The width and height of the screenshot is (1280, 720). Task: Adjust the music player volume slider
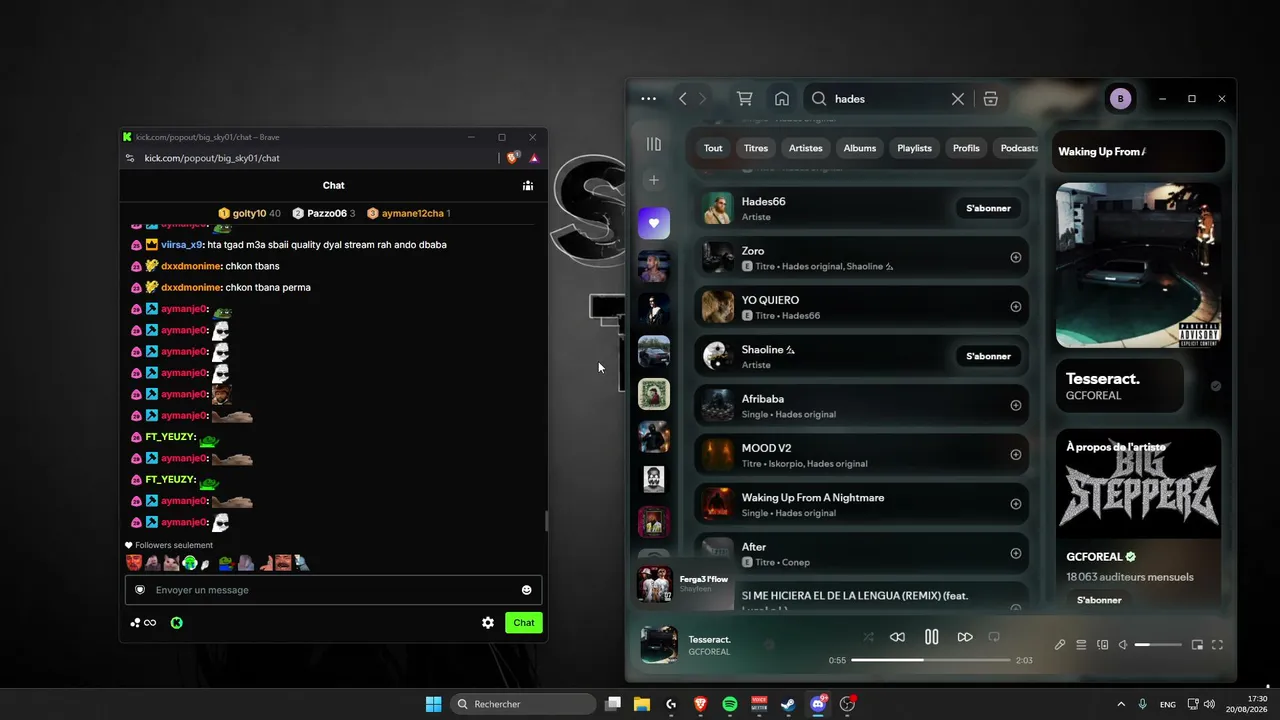(1157, 645)
